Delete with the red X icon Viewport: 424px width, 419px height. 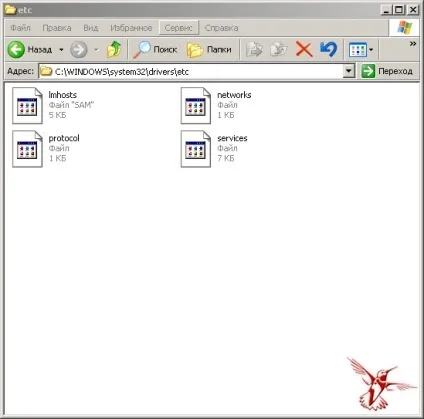(304, 50)
